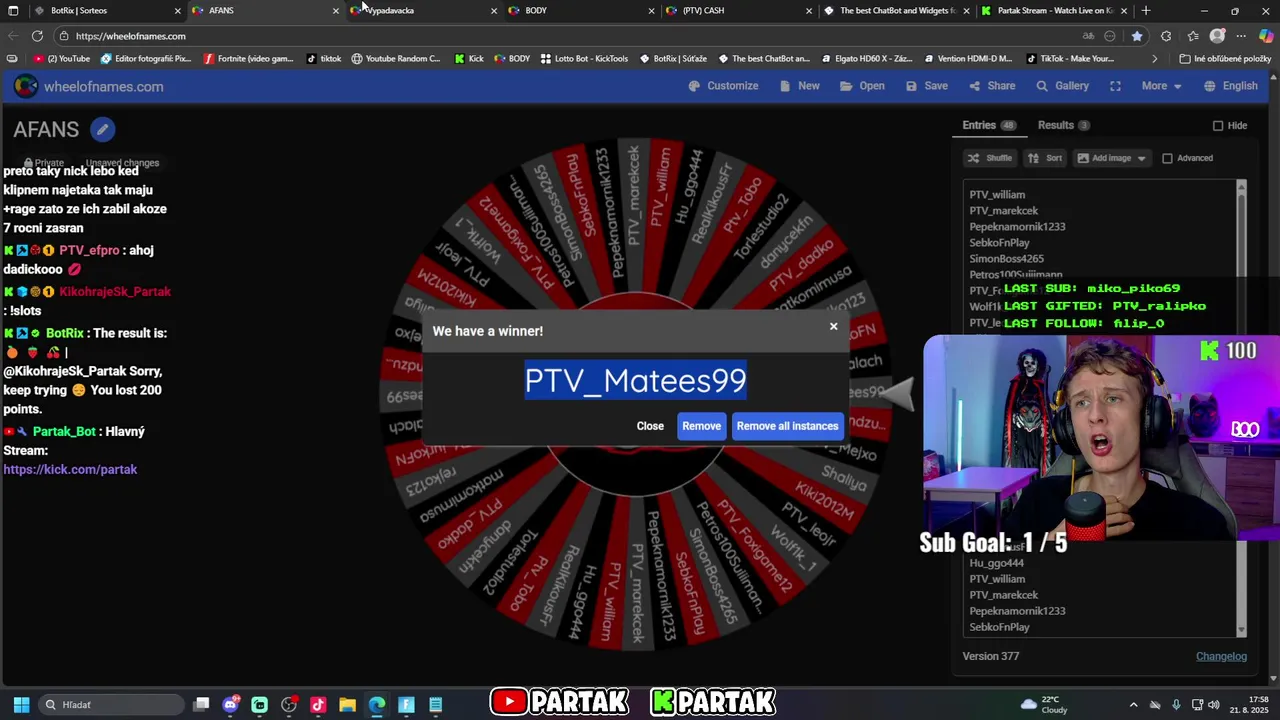Click Pepeknamornik1233 entry at list top
The height and width of the screenshot is (720, 1280).
coord(1017,227)
